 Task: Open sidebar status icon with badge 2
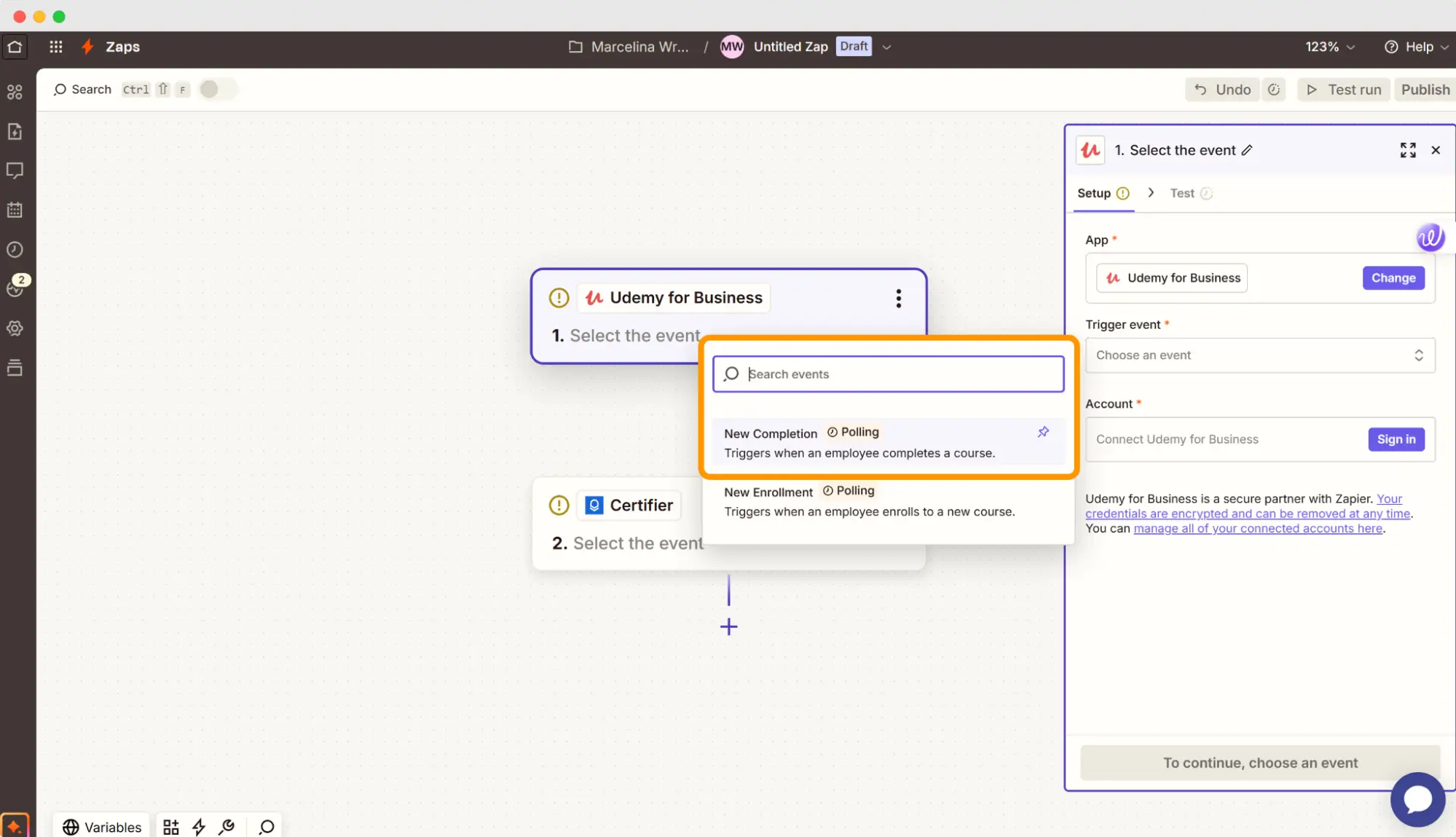pos(16,287)
